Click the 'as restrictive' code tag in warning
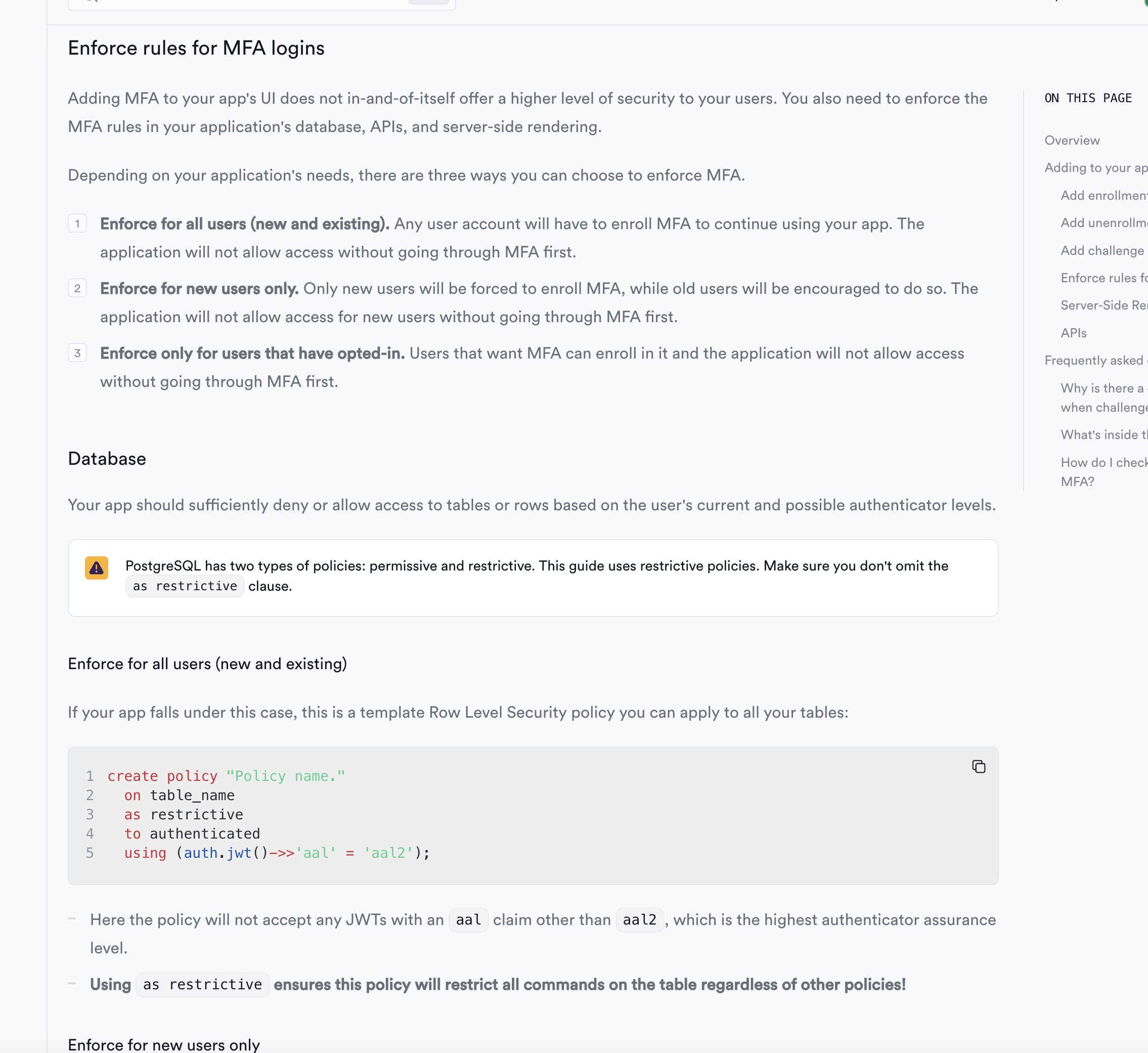 click(x=185, y=586)
